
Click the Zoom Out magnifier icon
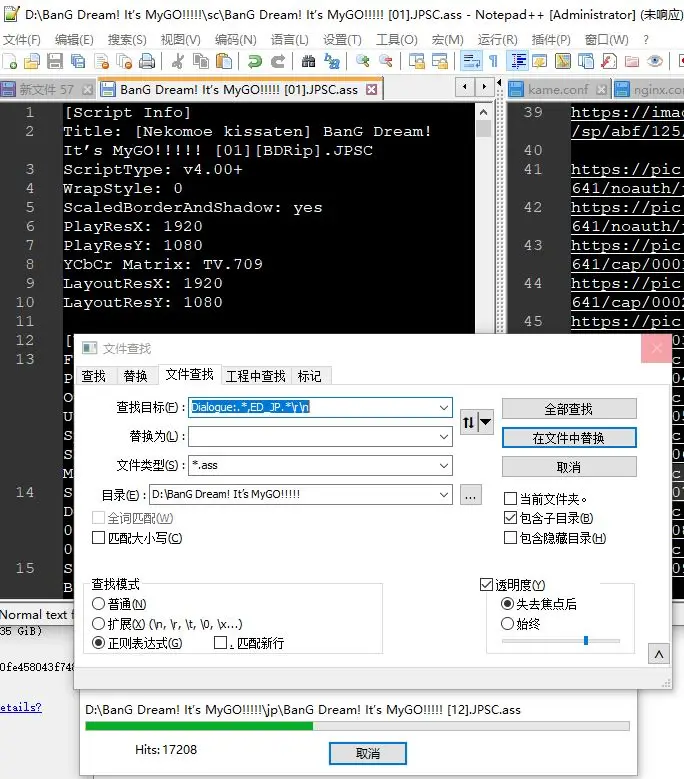coord(385,62)
